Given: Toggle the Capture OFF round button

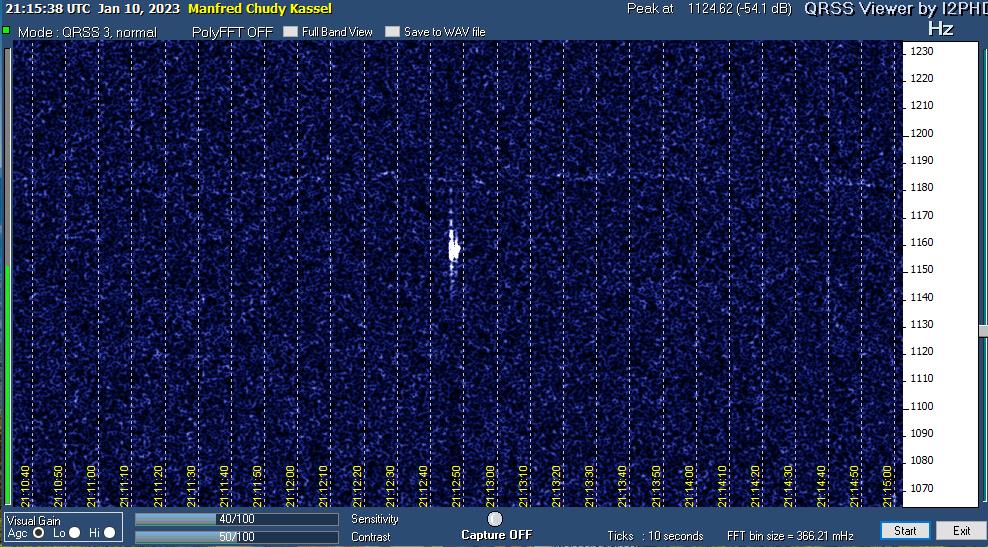Looking at the screenshot, I should (x=495, y=519).
